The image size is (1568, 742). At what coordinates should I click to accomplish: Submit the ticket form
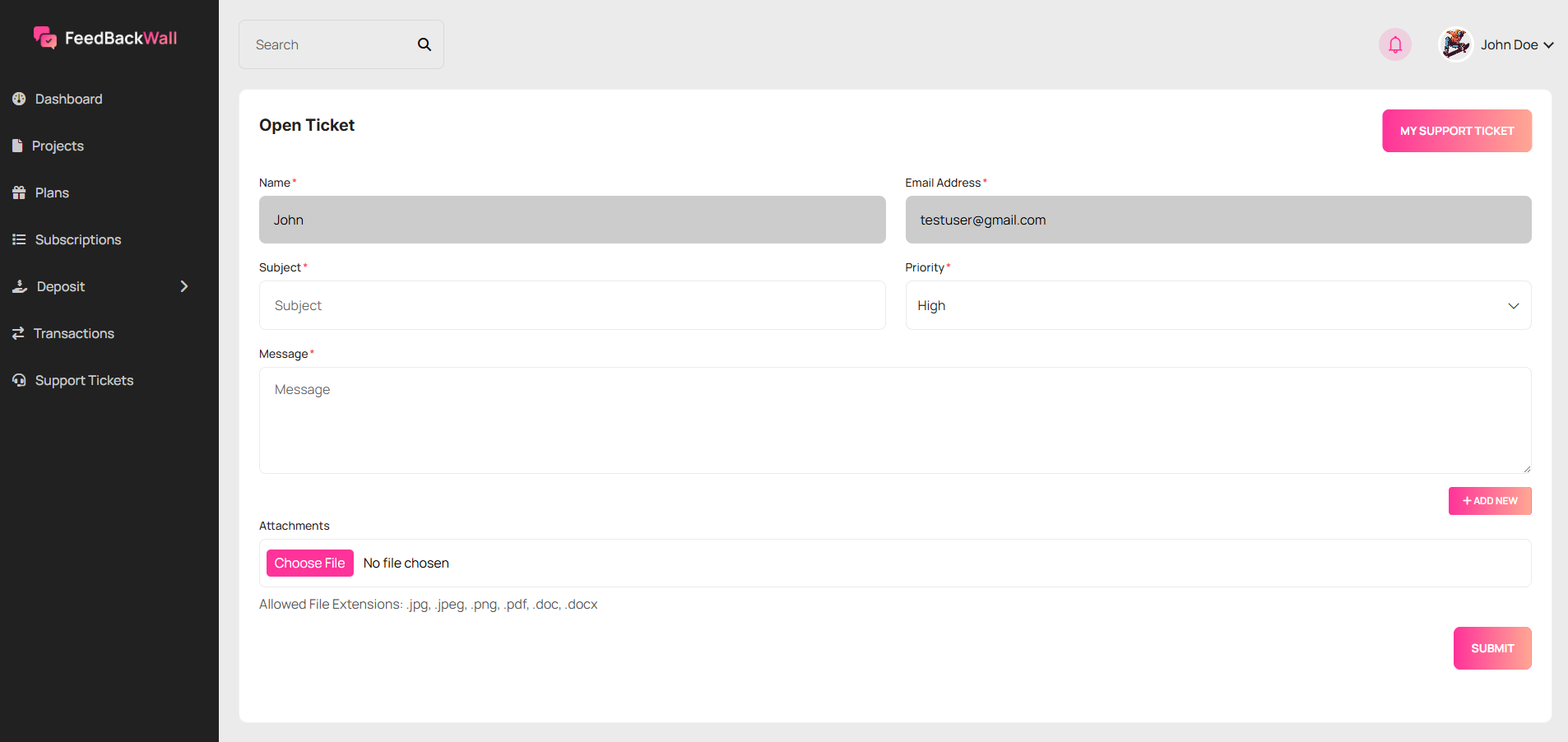tap(1491, 648)
